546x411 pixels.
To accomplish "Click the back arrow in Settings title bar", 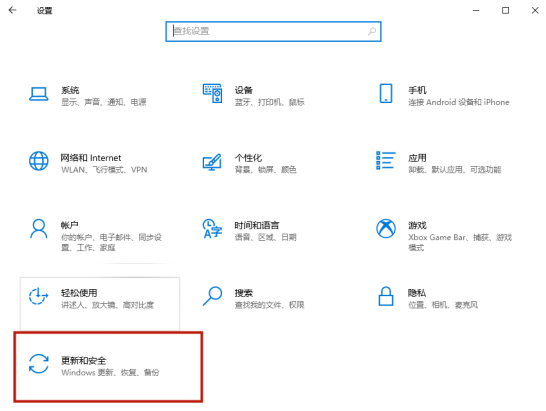I will point(13,10).
